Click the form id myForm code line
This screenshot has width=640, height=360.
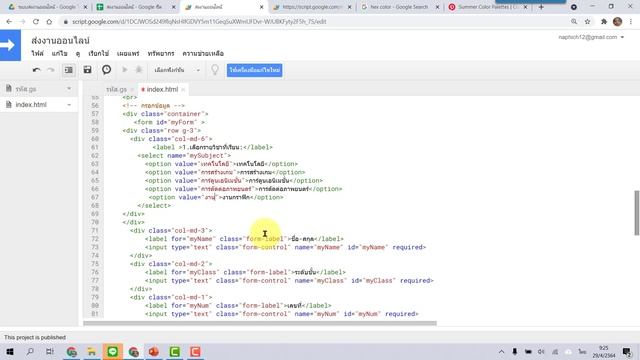(x=169, y=122)
